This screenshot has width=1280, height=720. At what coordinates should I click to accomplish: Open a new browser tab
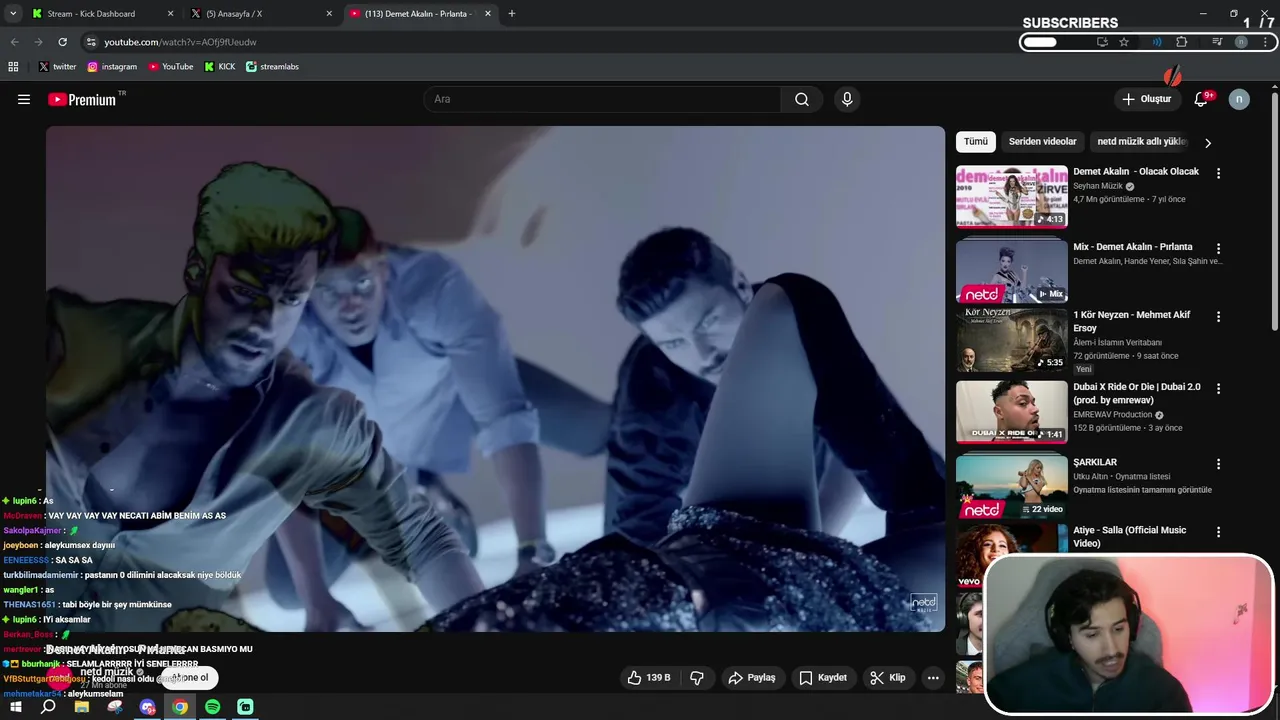click(512, 14)
